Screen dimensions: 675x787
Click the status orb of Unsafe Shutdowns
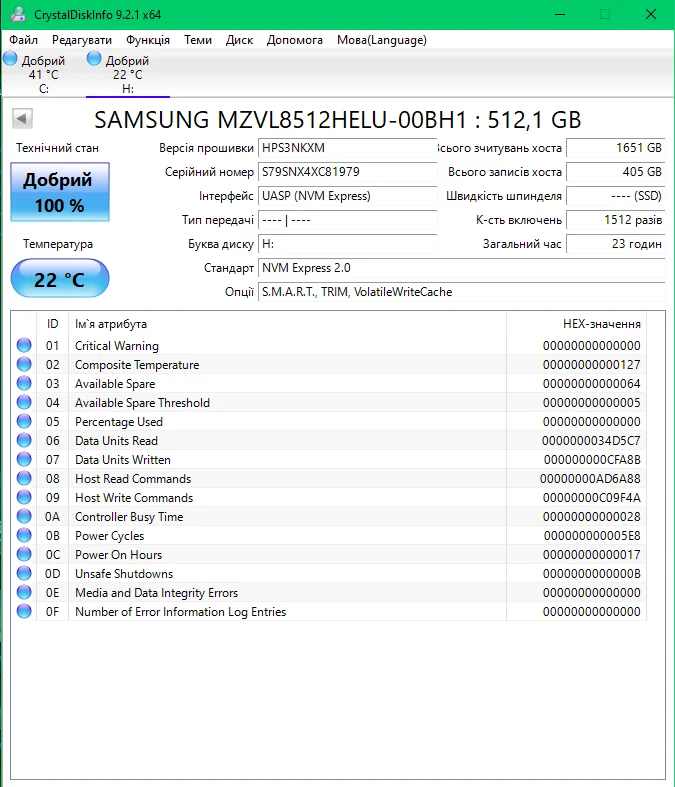(24, 574)
